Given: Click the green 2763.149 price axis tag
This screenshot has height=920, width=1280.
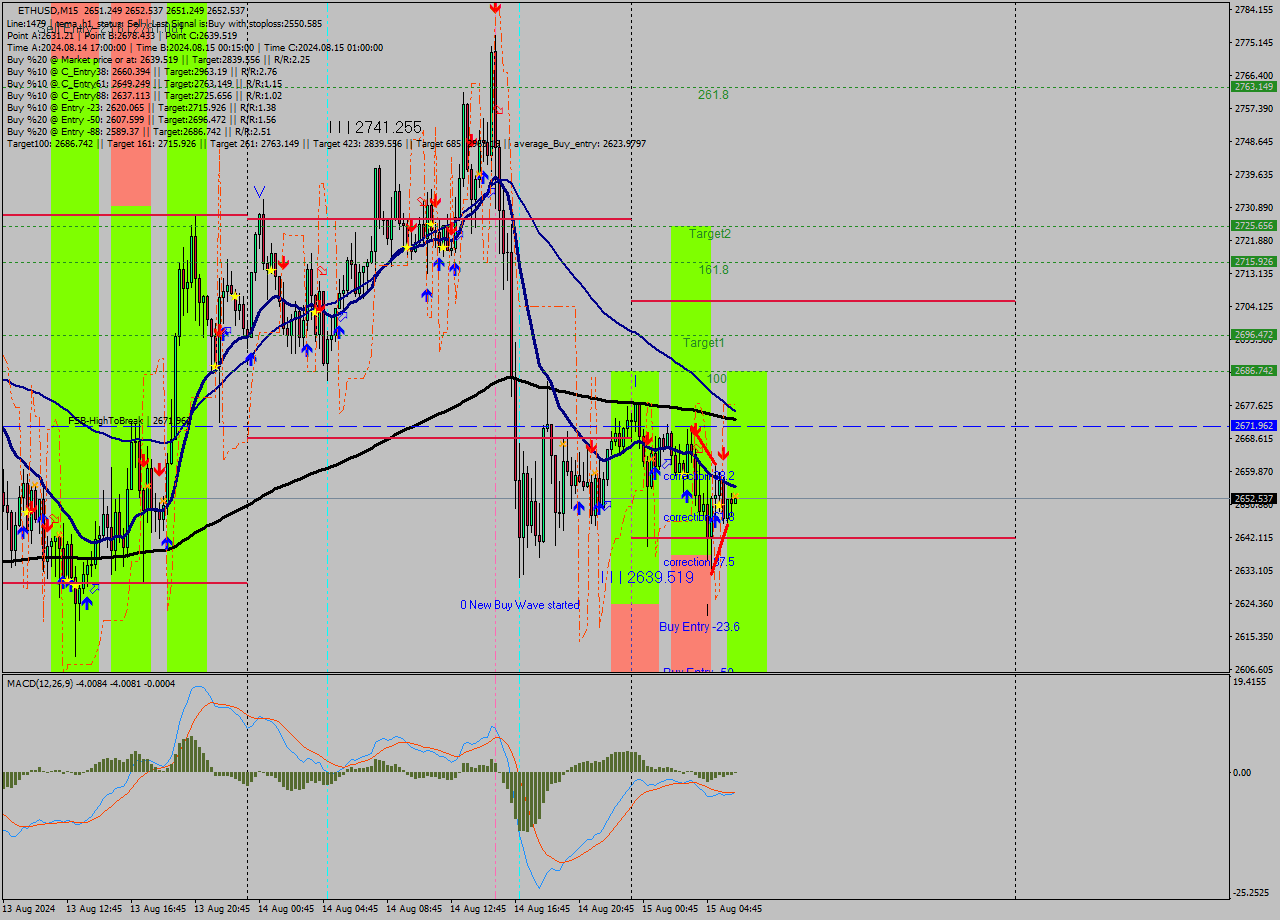Looking at the screenshot, I should click(x=1253, y=87).
